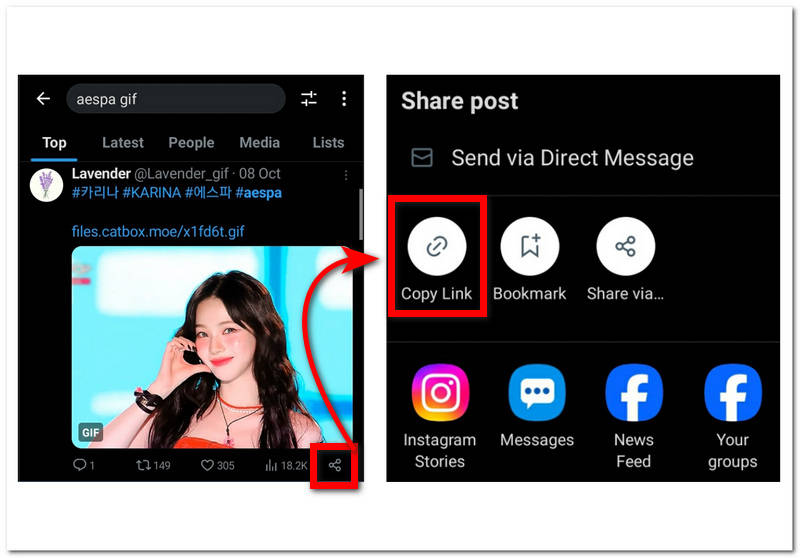Share to Facebook News Feed

pyautogui.click(x=634, y=393)
